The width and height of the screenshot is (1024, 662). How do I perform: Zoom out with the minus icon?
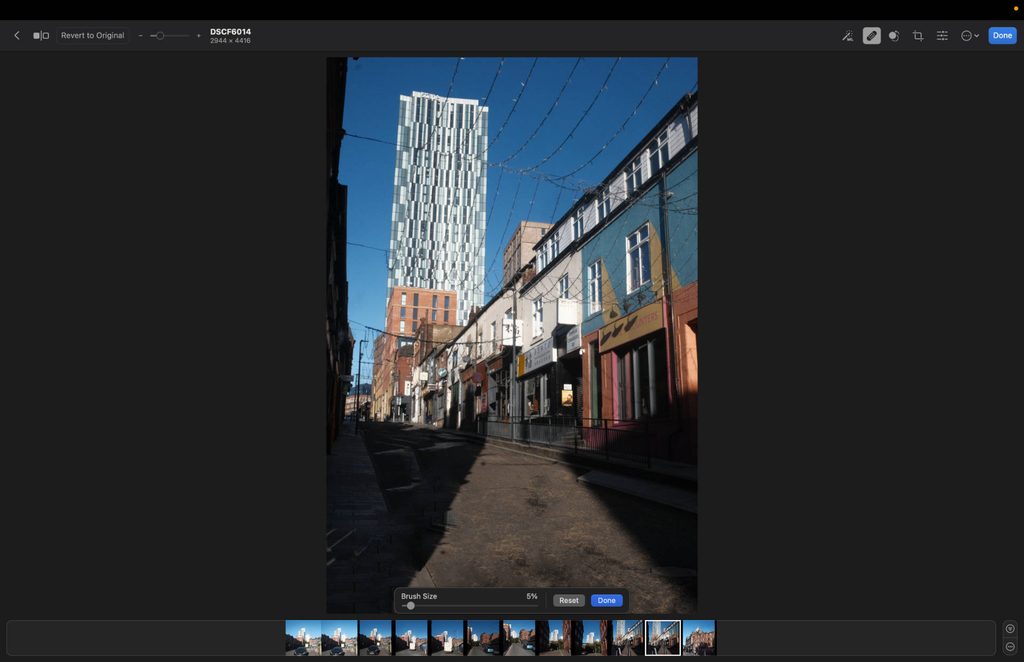[x=140, y=36]
